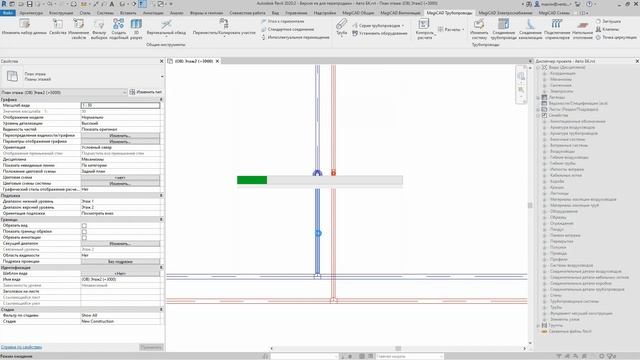This screenshot has height=360, width=640.
Task: Toggle the Обрезать вид checkbox
Action: coord(84,225)
